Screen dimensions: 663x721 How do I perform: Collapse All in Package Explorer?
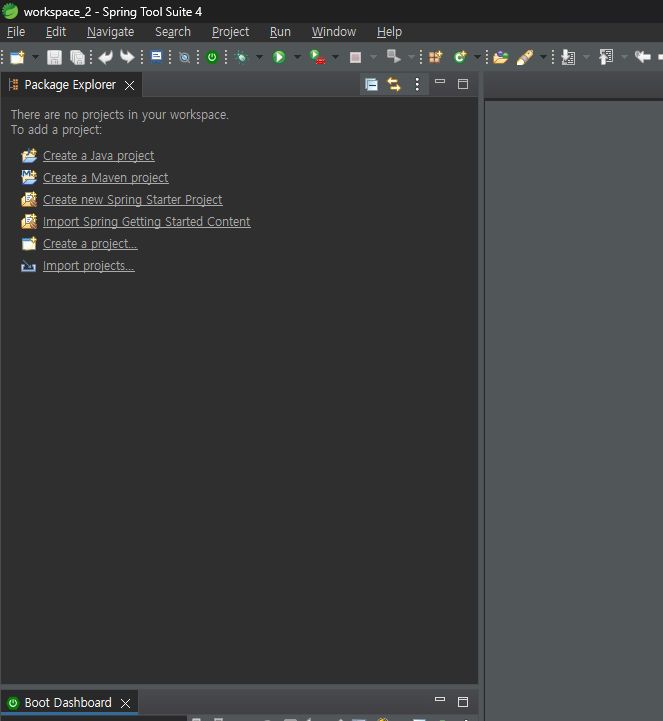371,85
